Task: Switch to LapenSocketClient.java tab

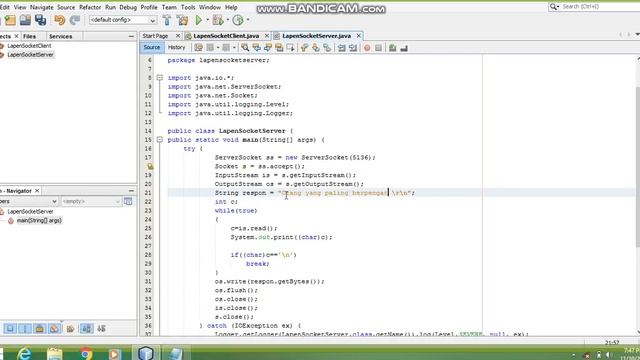Action: click(x=226, y=36)
